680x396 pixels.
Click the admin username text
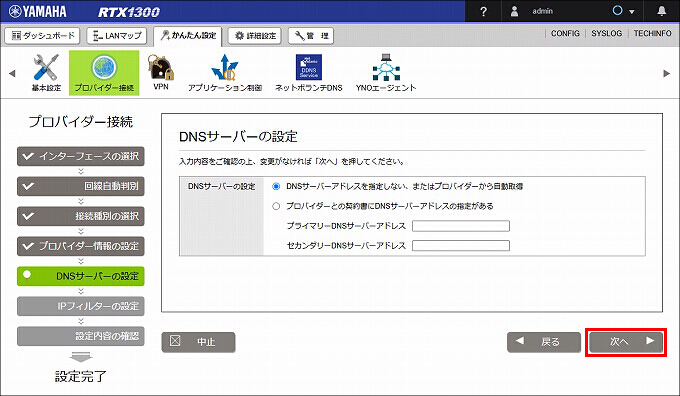click(543, 11)
